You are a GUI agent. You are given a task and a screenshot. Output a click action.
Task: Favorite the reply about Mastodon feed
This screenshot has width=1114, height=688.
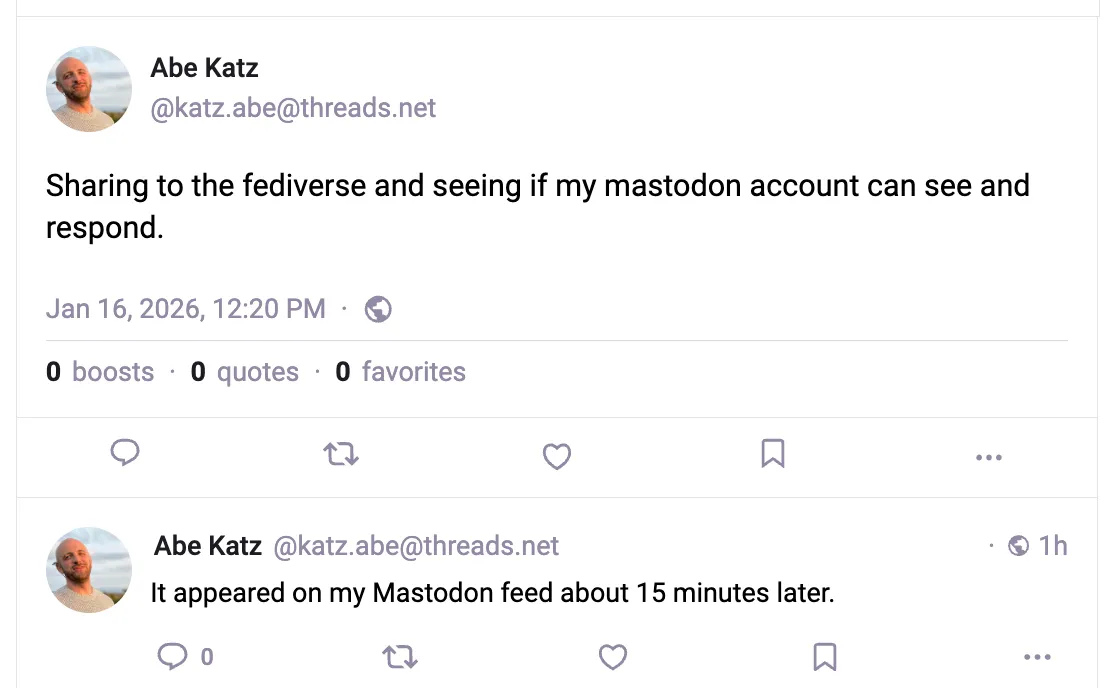click(612, 657)
